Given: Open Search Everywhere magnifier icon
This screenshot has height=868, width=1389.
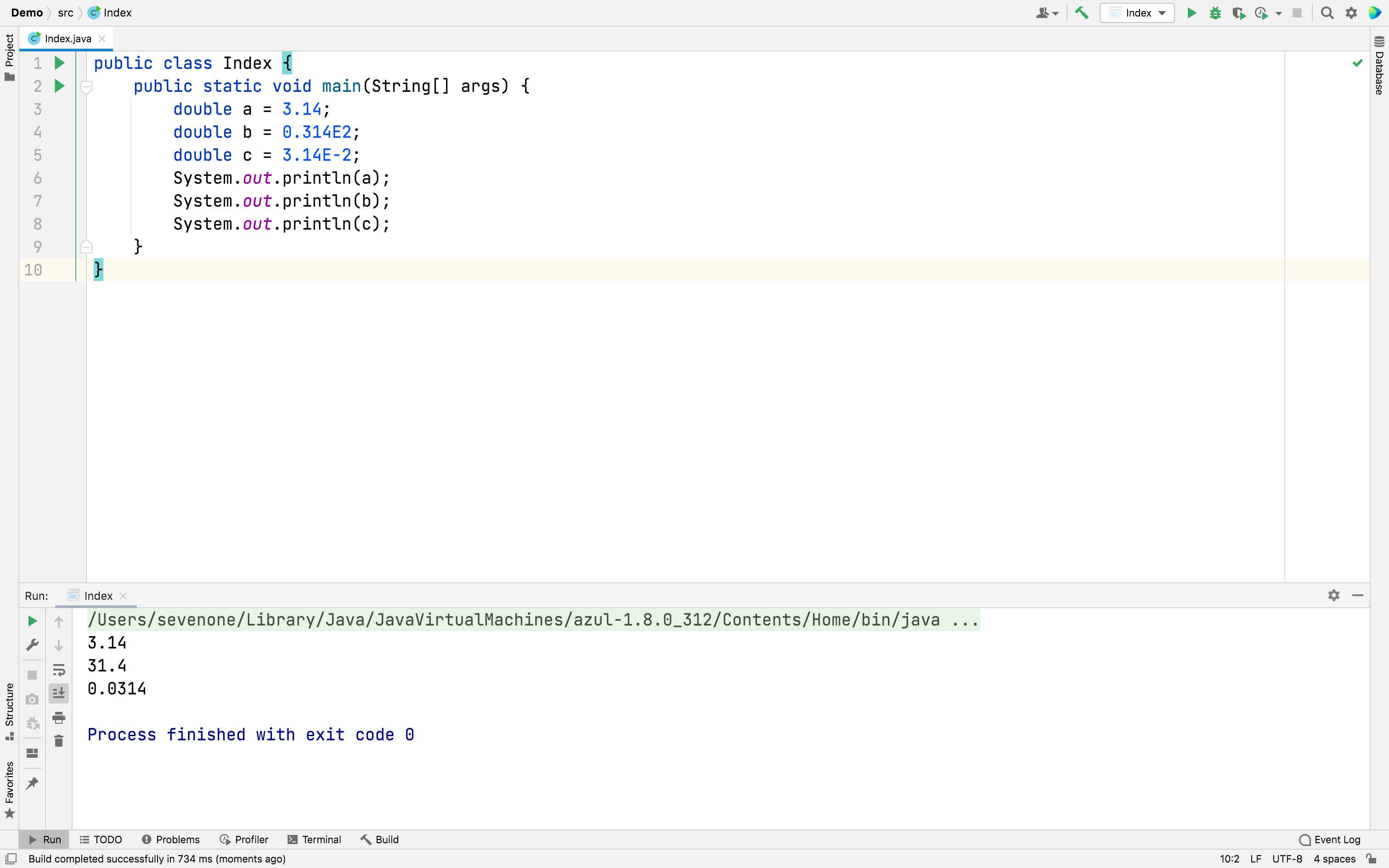Looking at the screenshot, I should pos(1327,13).
